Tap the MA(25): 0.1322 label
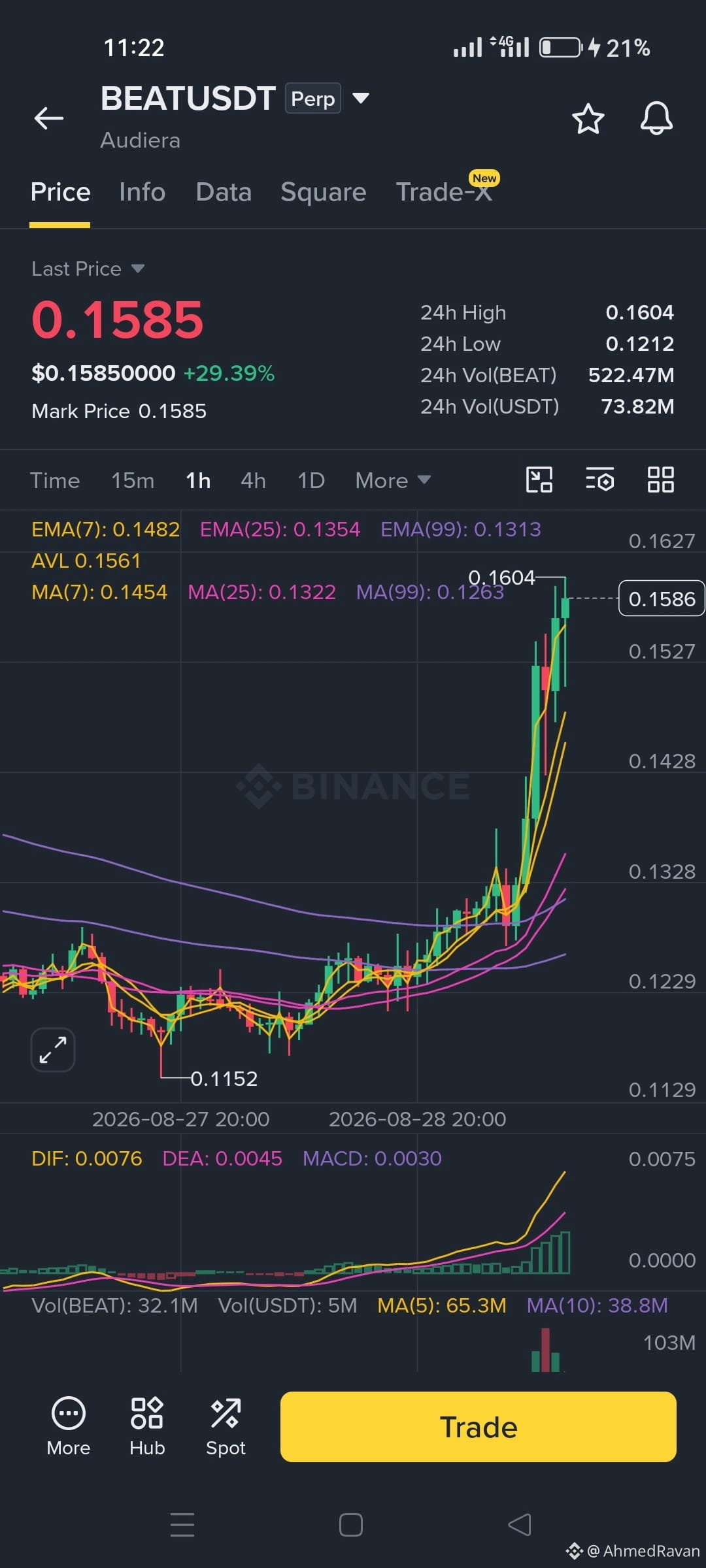 tap(261, 592)
